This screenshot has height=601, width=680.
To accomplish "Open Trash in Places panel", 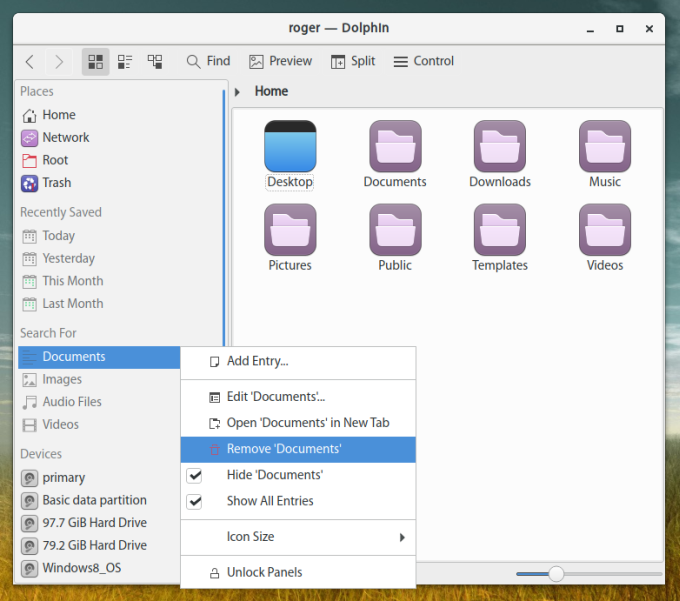I will coord(56,183).
